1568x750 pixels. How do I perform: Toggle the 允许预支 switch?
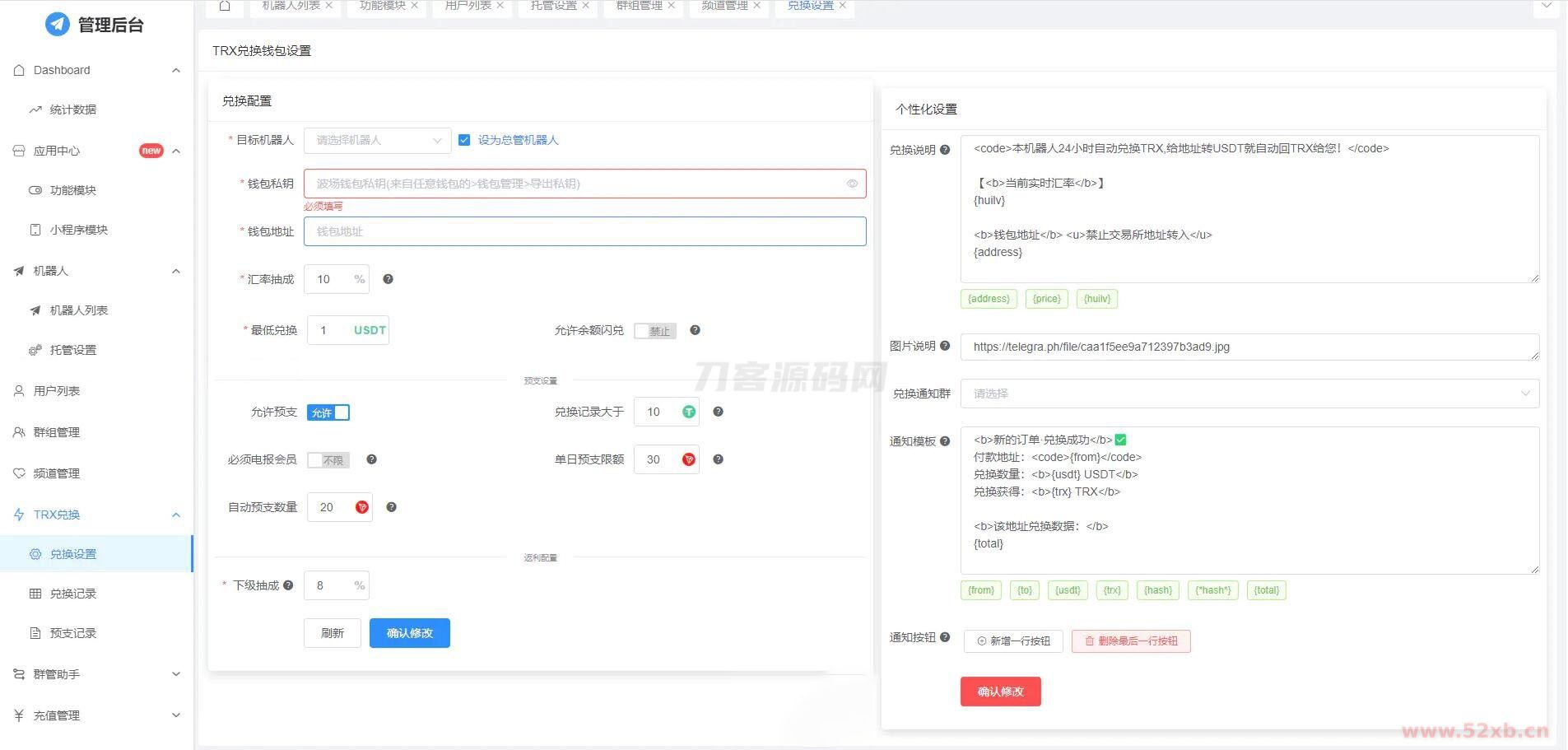click(328, 412)
